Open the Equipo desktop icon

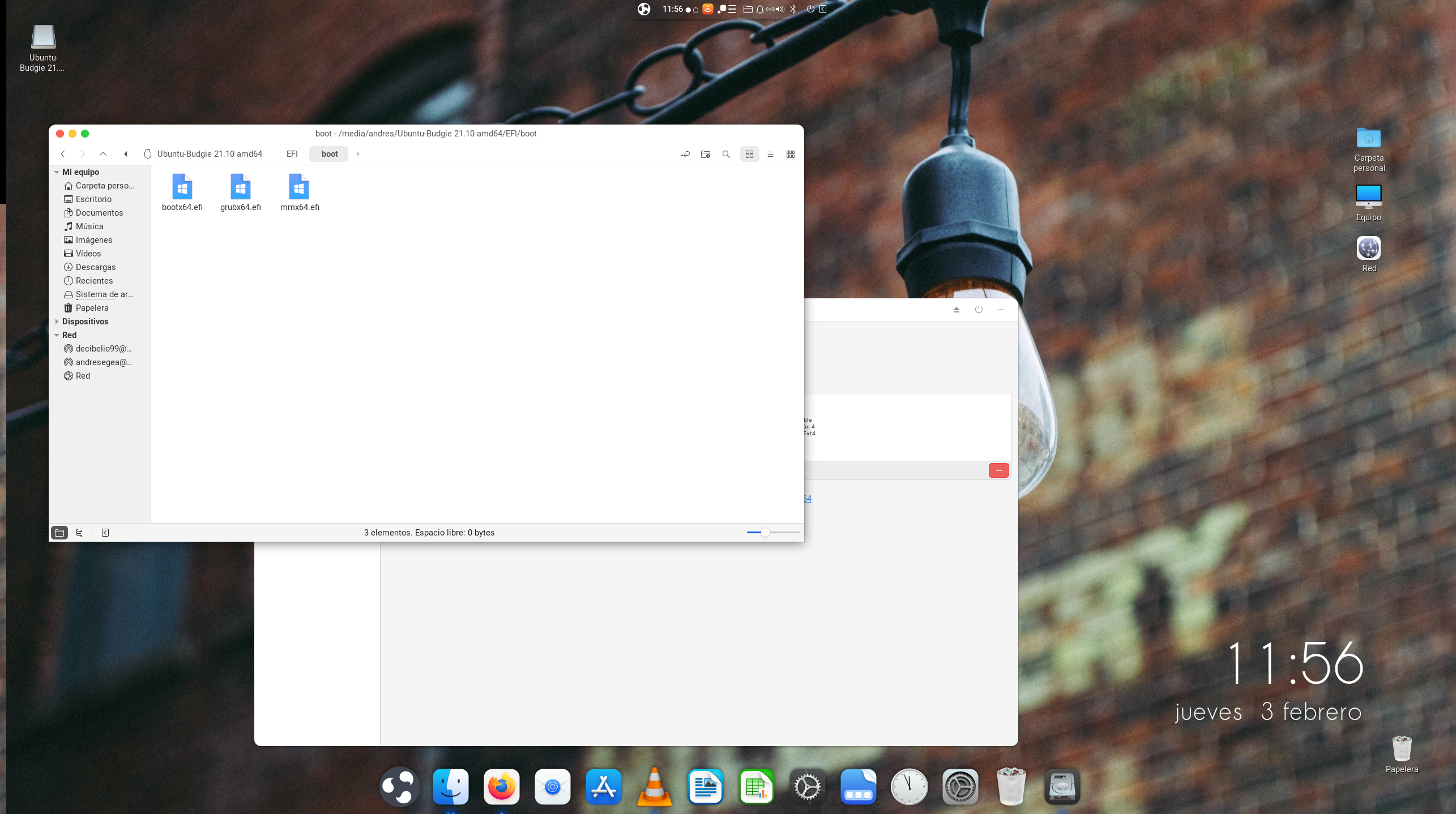(1369, 203)
